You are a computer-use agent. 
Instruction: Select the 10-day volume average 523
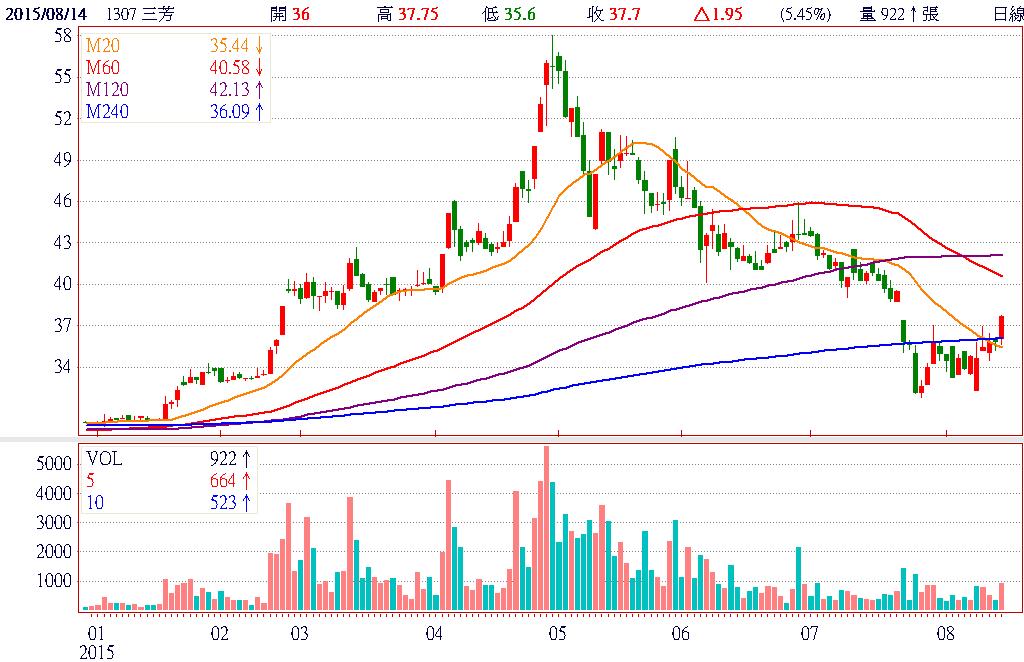(x=225, y=502)
